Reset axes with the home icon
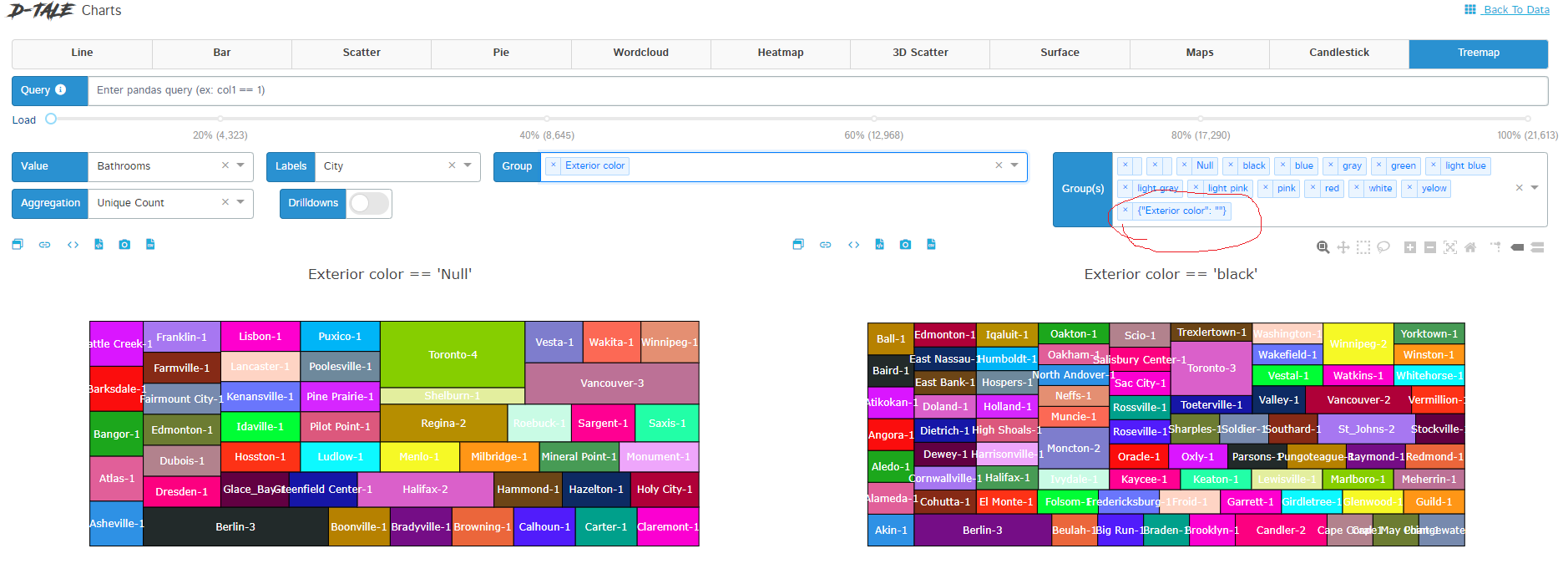The image size is (1568, 579). click(1470, 247)
